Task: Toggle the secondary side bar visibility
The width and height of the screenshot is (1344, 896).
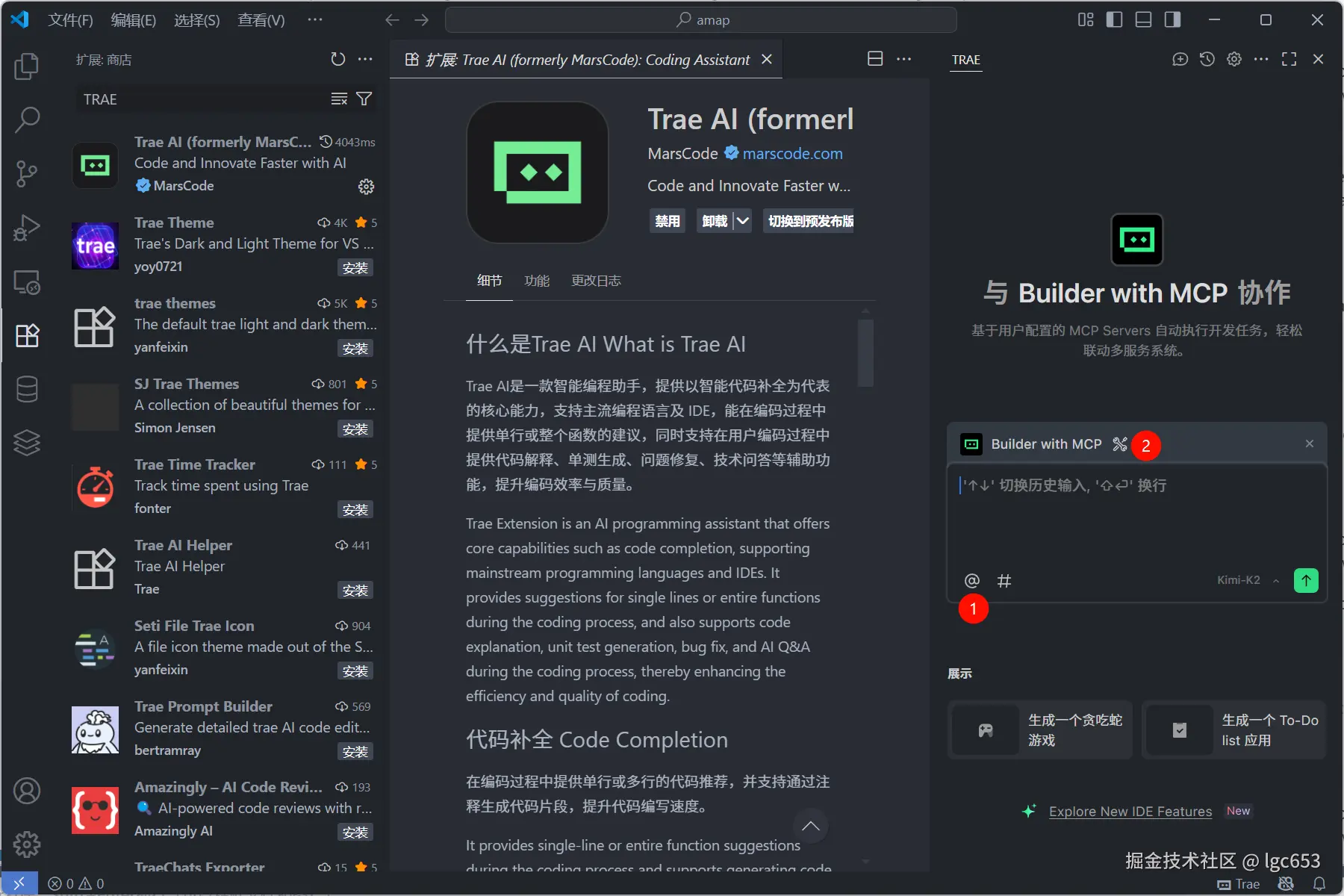Action: click(1172, 20)
